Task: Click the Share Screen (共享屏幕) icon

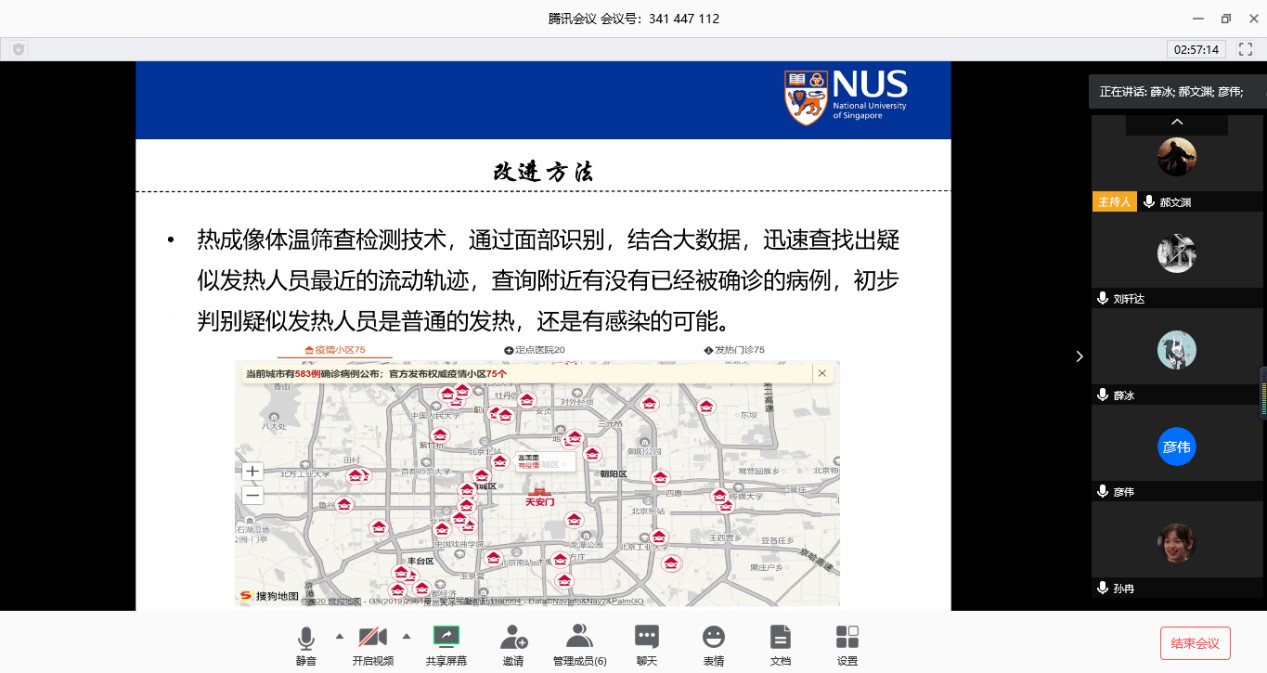Action: 446,637
